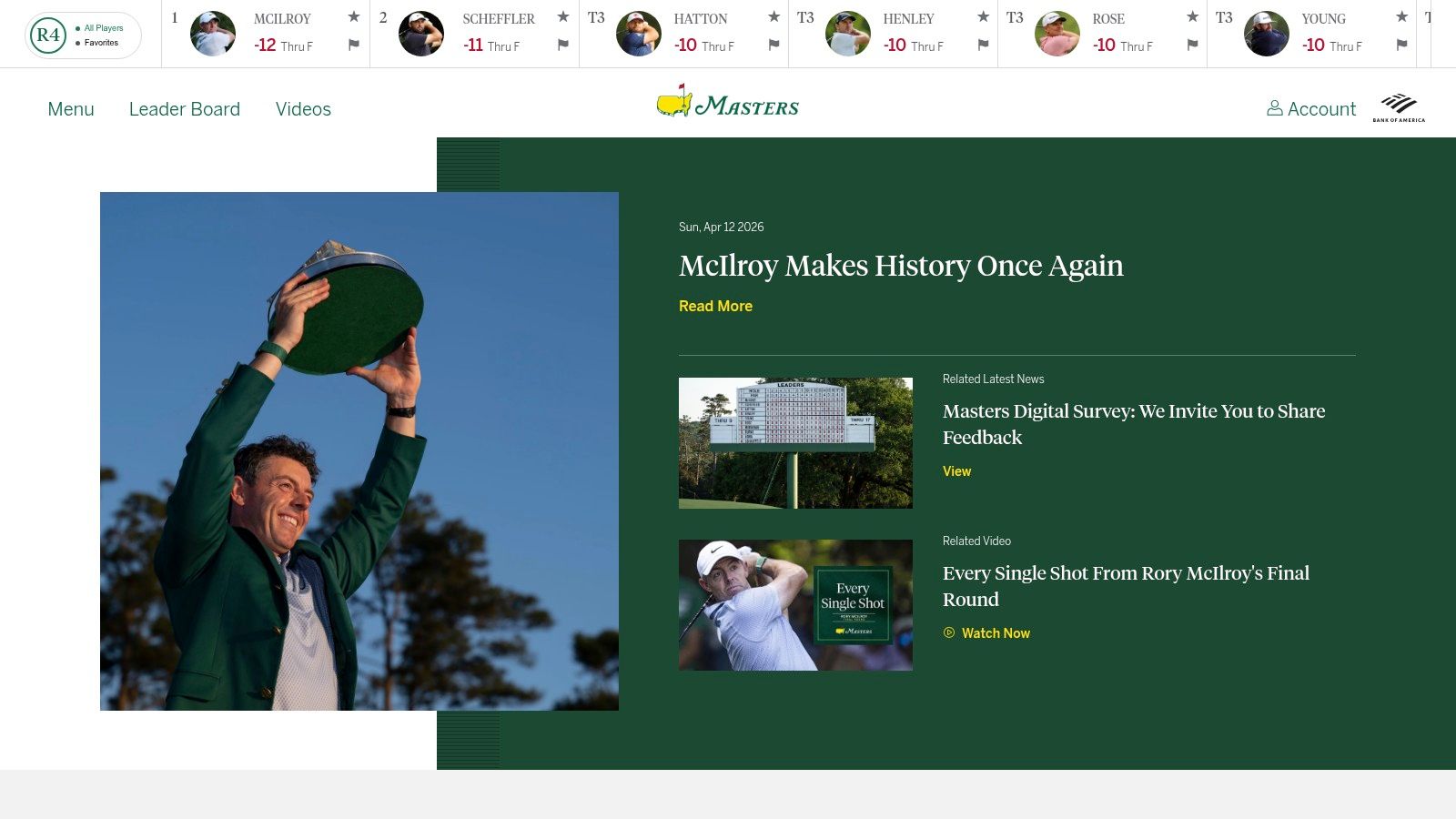This screenshot has width=1456, height=819.
Task: Click Hatton's flag icon
Action: click(774, 45)
